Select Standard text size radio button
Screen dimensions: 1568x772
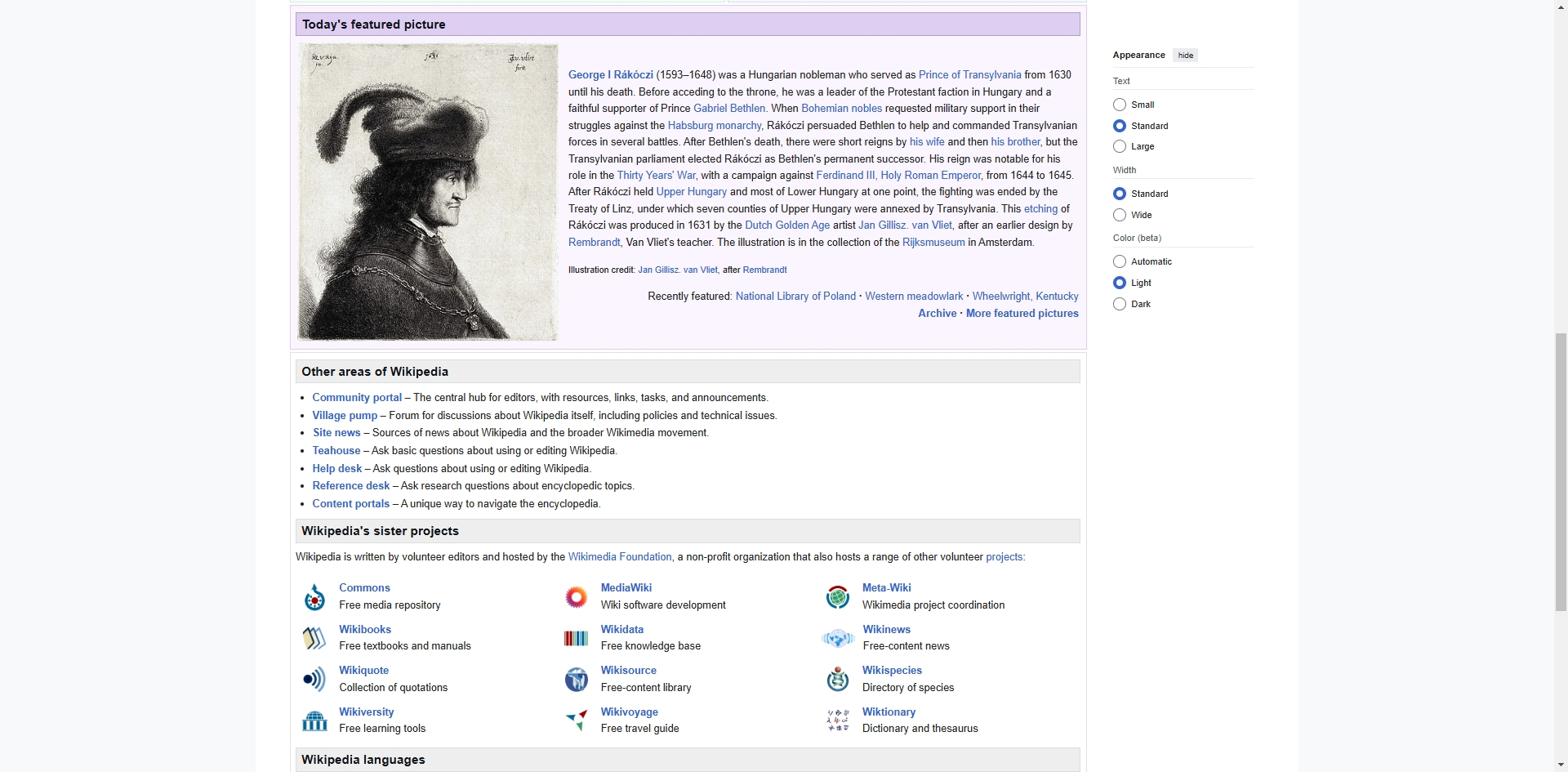[1120, 126]
